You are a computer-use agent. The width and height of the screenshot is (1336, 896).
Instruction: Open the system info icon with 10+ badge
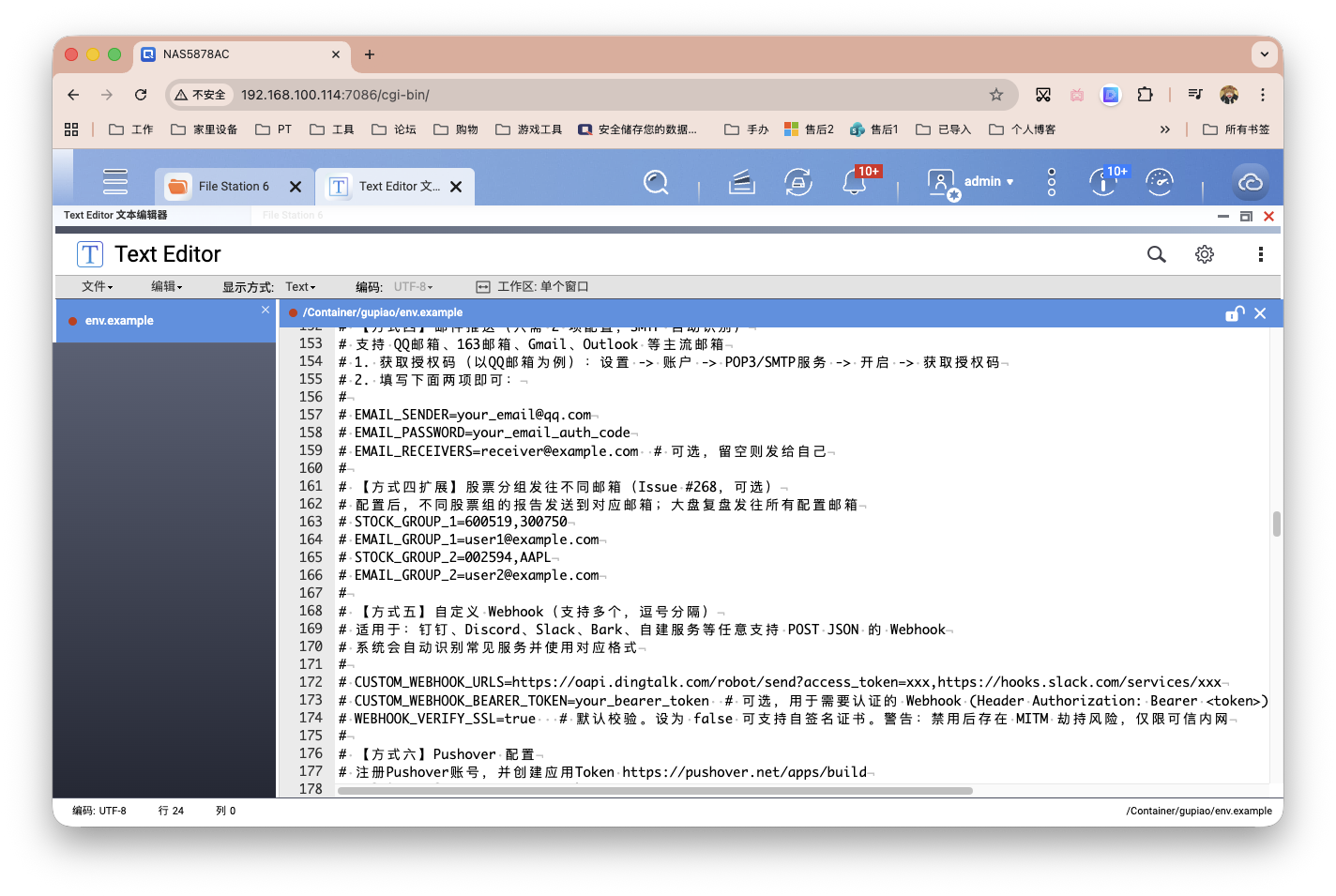(1102, 183)
